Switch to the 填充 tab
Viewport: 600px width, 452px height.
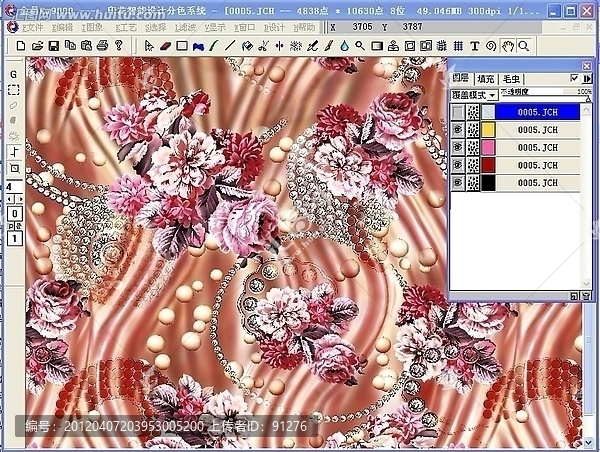486,79
